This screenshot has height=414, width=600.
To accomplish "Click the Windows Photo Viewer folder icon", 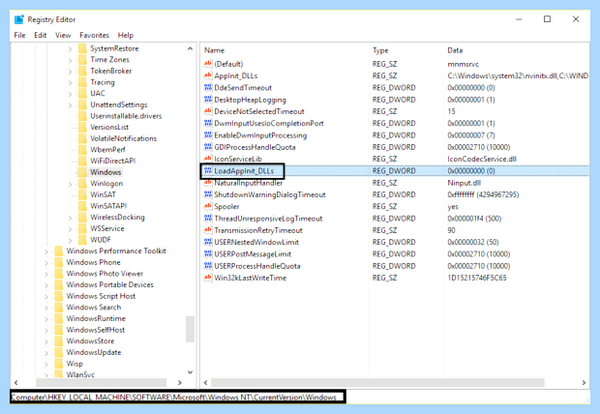I will (x=59, y=273).
